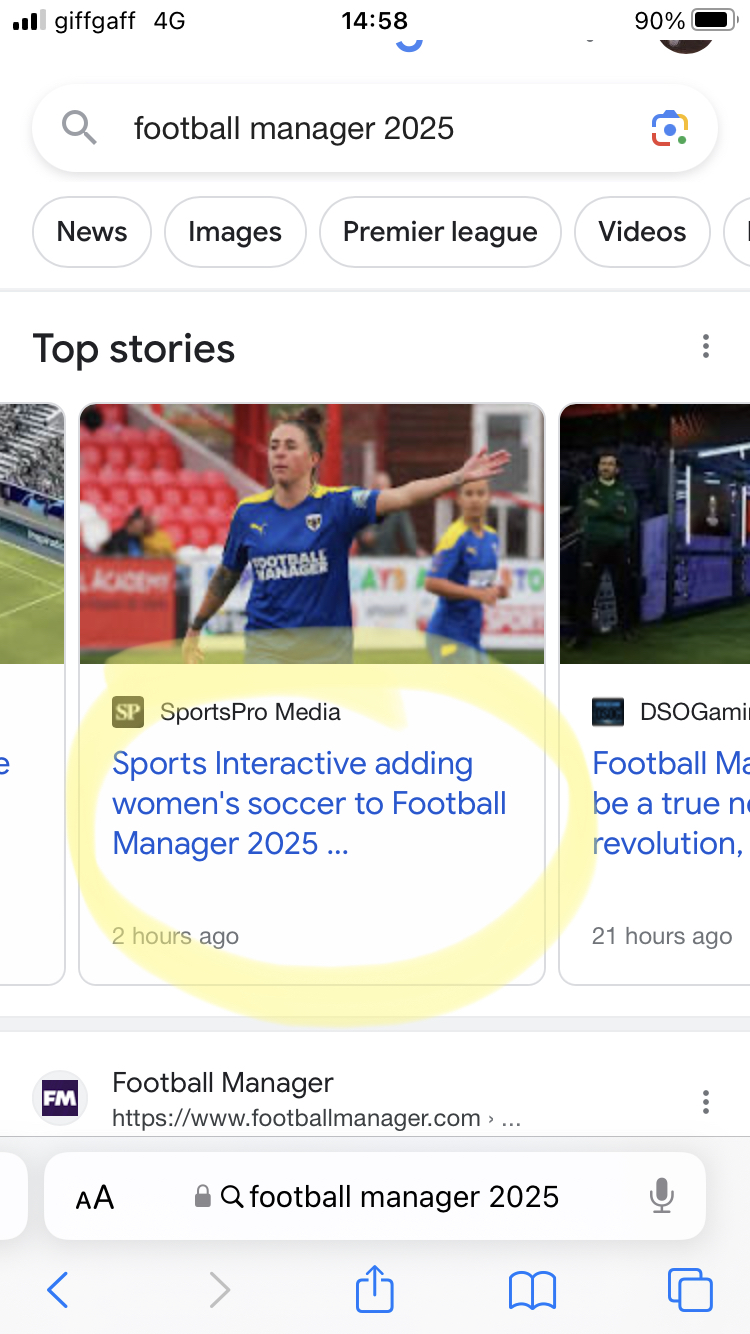Open the DSOGaming story thumbnail image
This screenshot has height=1334, width=750.
click(655, 533)
